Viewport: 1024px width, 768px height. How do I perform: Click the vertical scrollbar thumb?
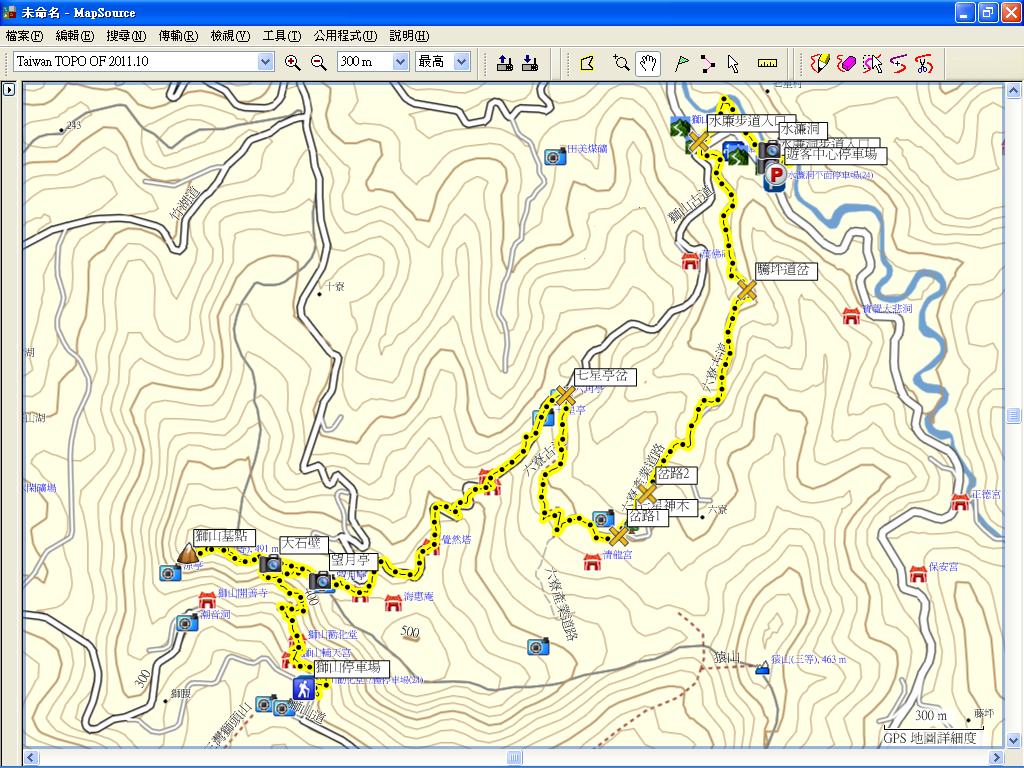pyautogui.click(x=1013, y=415)
